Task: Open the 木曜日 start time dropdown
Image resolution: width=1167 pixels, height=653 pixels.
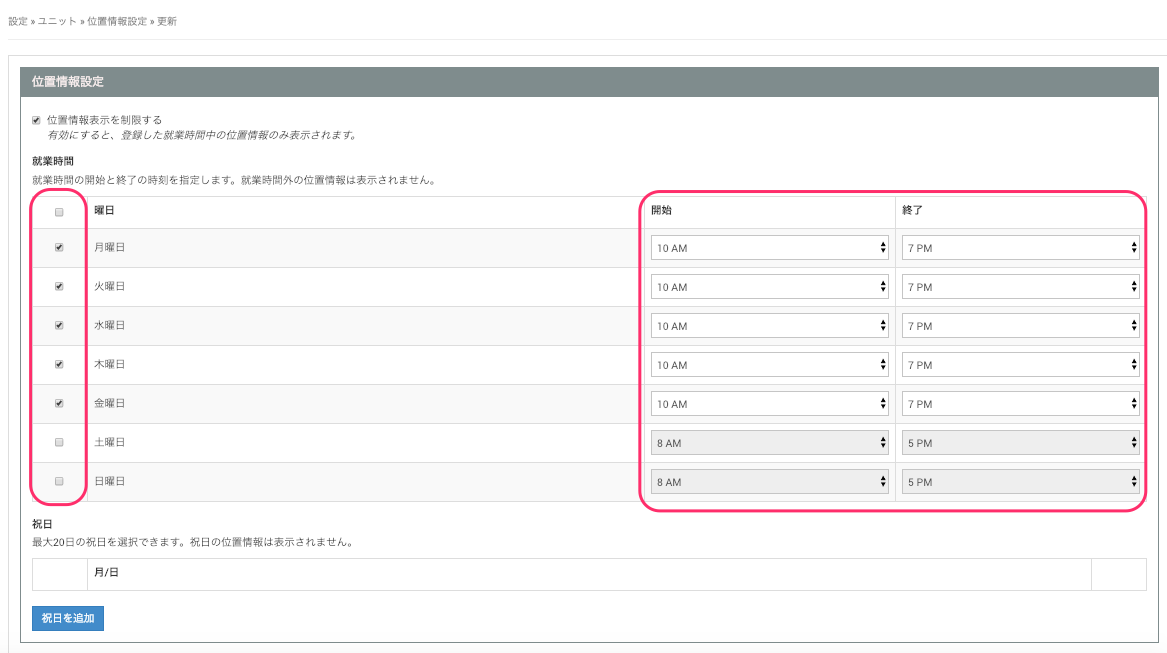Action: point(769,365)
